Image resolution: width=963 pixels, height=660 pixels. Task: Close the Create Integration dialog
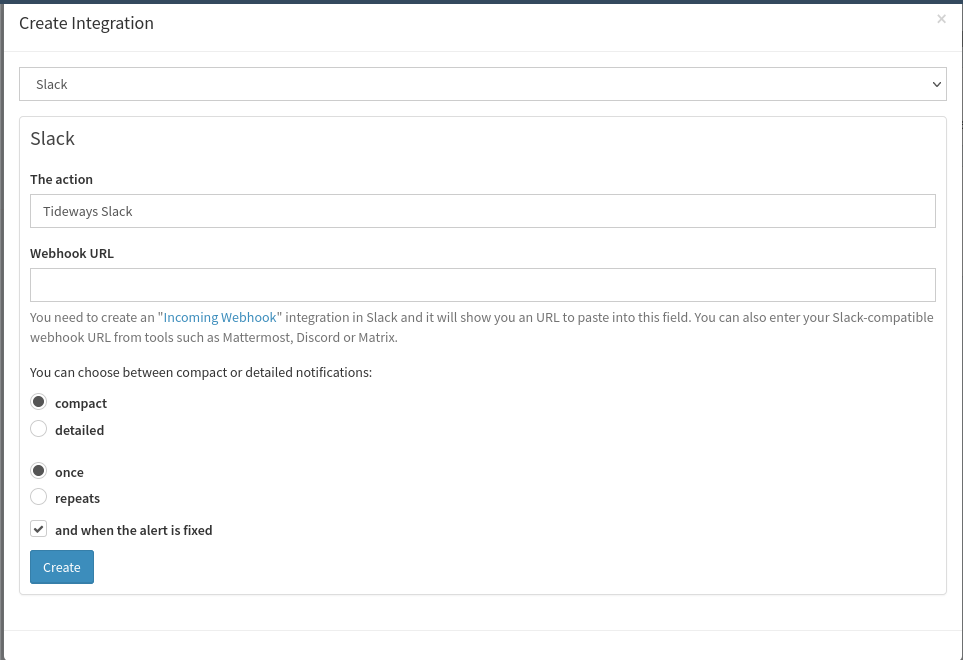941,19
